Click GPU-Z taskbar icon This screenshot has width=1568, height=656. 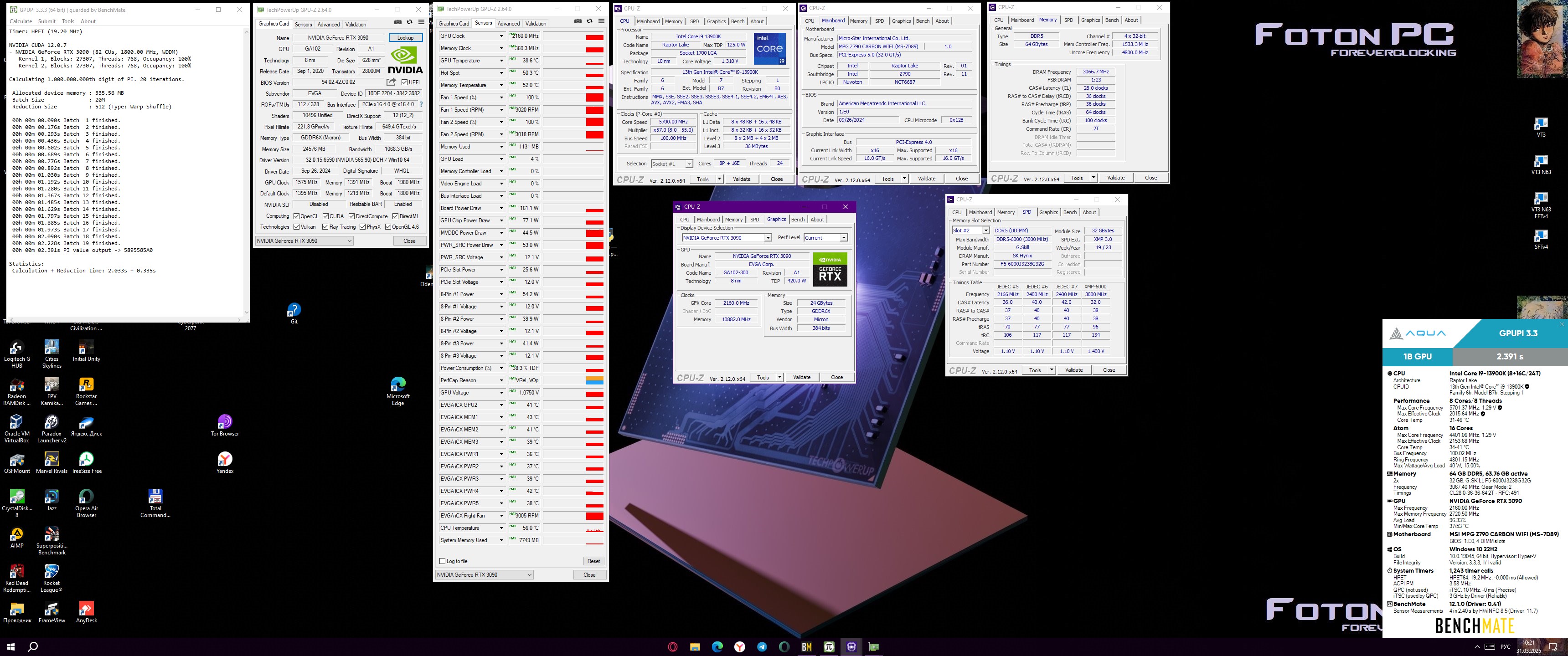pyautogui.click(x=873, y=647)
